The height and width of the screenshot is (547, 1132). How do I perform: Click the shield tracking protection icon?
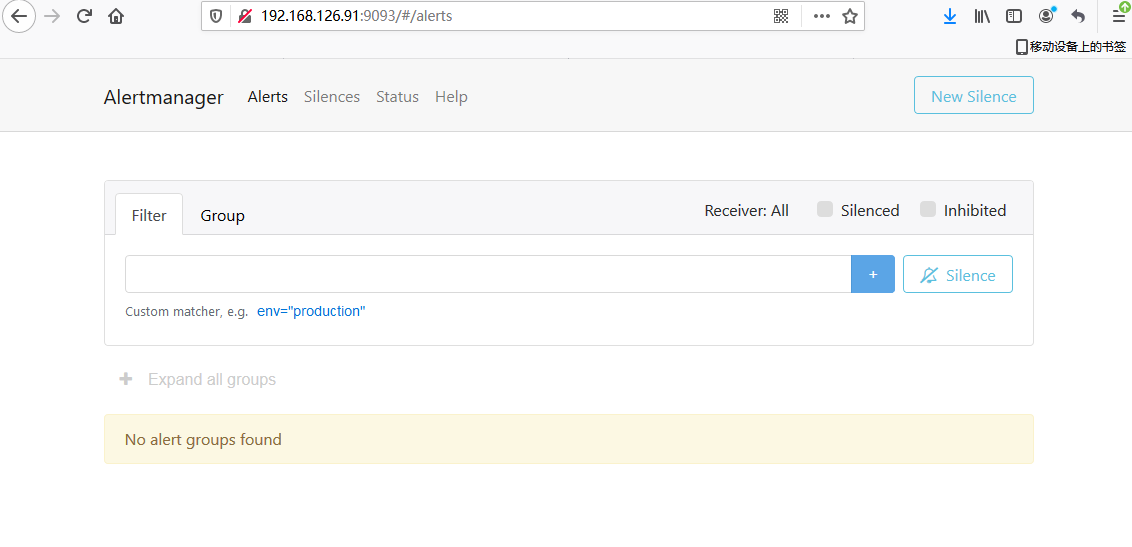click(215, 16)
